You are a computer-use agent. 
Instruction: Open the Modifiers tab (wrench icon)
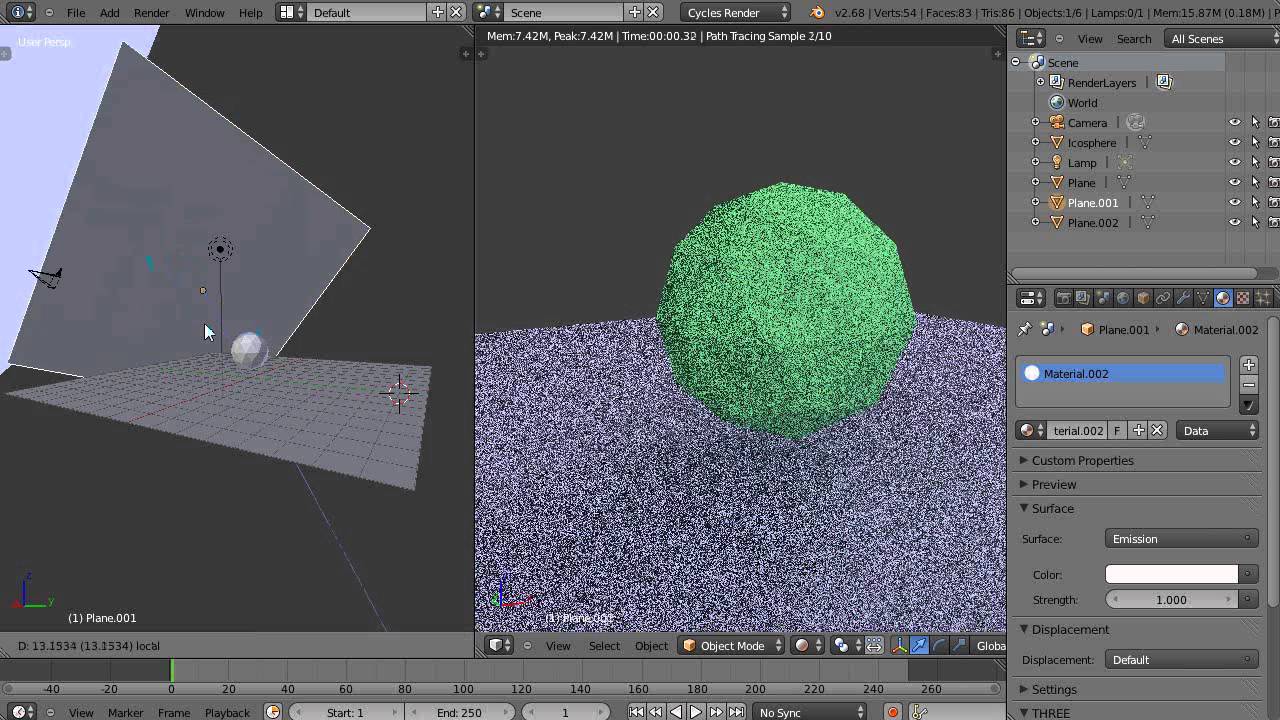click(x=1183, y=298)
